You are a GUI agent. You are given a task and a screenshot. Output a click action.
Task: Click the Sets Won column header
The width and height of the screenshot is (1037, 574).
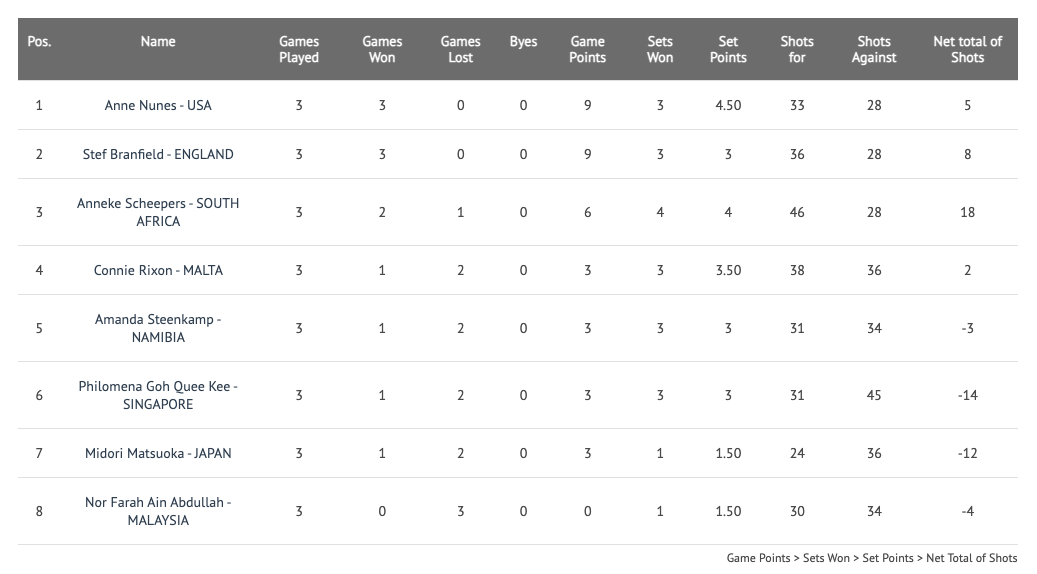coord(660,50)
